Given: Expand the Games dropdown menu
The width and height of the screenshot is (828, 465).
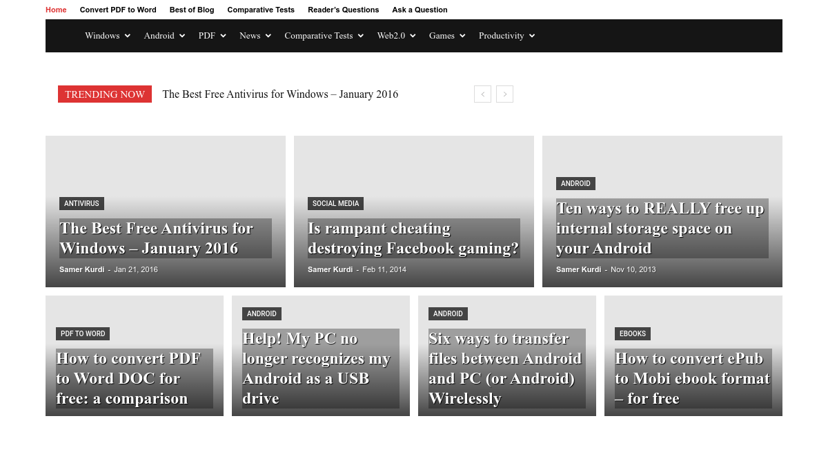Looking at the screenshot, I should click(x=447, y=36).
